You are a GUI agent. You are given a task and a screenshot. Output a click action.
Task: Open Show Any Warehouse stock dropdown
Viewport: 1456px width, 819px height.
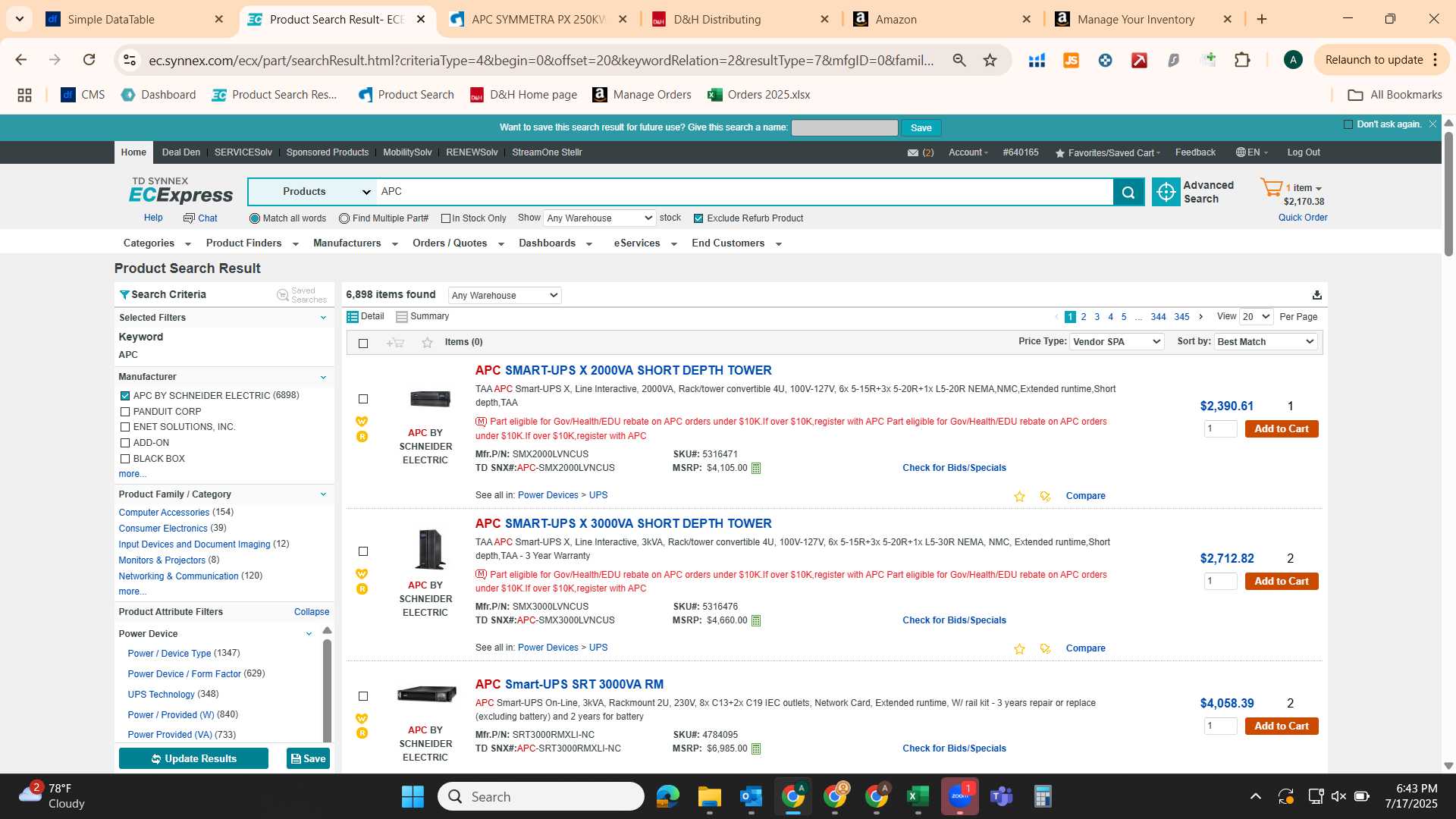(x=599, y=218)
